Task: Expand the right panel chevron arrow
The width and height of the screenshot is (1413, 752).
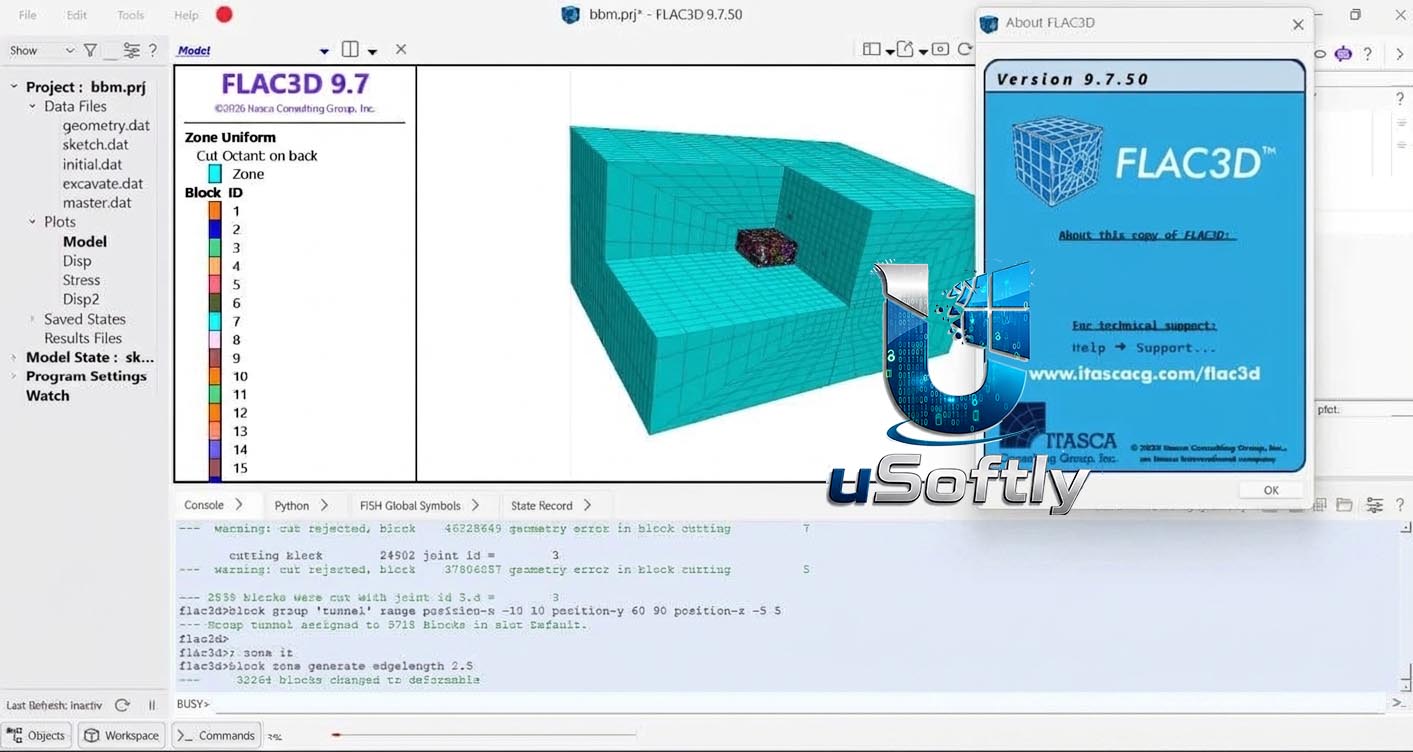Action: coord(1400,54)
